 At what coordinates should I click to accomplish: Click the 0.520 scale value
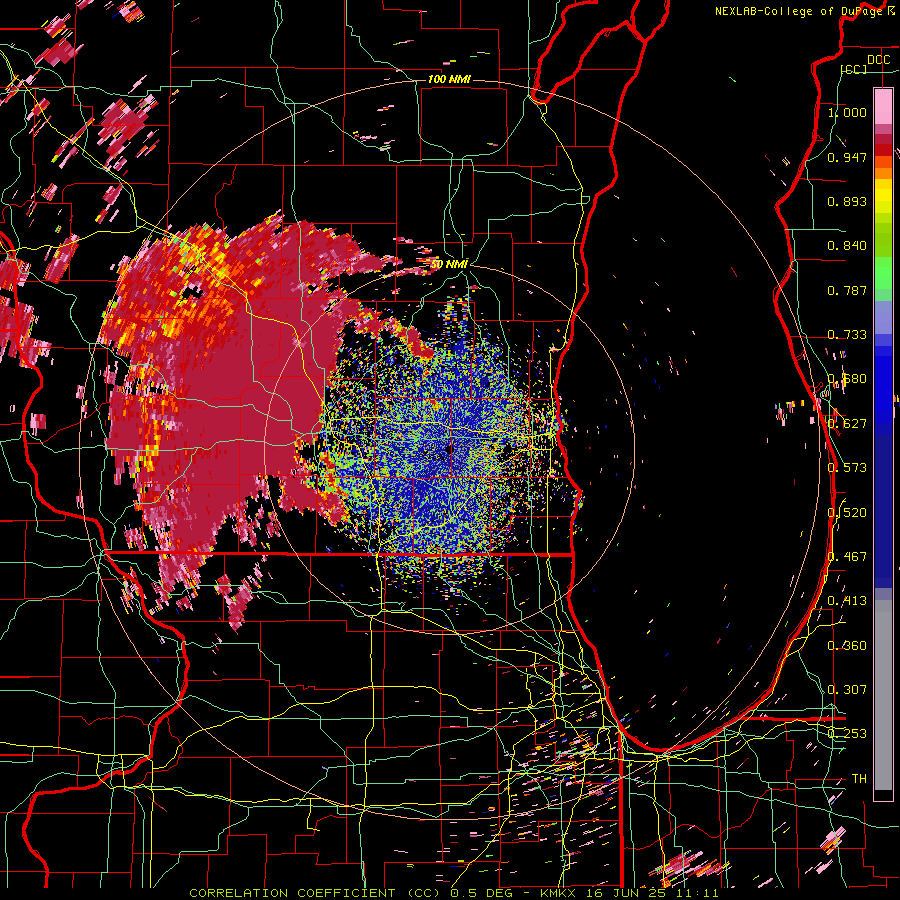[x=847, y=513]
